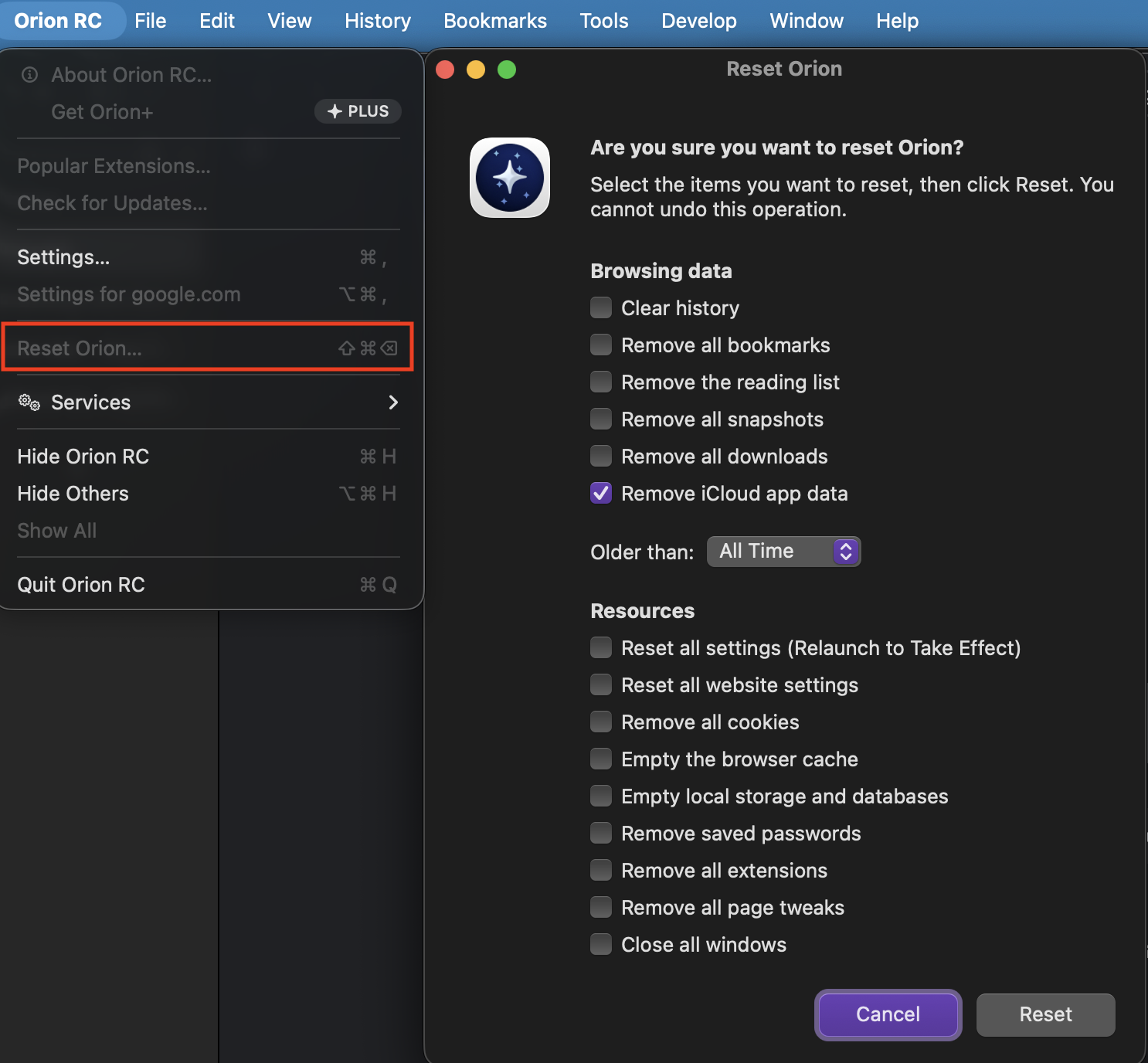The width and height of the screenshot is (1148, 1063).
Task: Click the Orion compass star app icon
Action: pyautogui.click(x=510, y=178)
